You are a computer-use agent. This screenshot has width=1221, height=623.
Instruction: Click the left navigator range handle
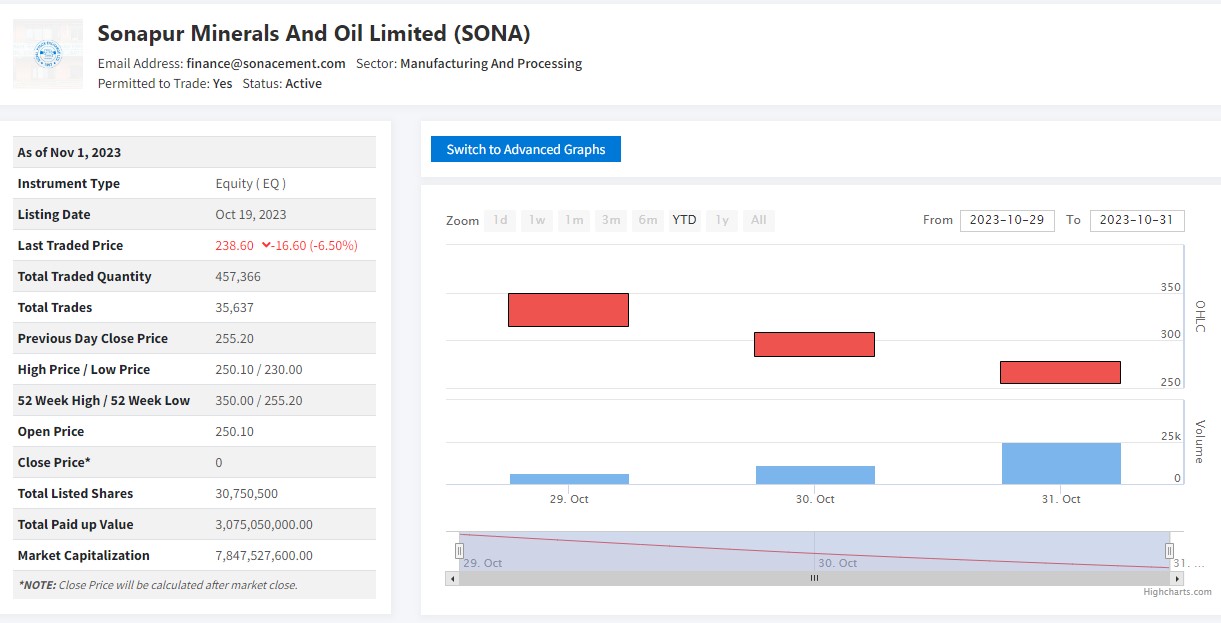pos(459,551)
